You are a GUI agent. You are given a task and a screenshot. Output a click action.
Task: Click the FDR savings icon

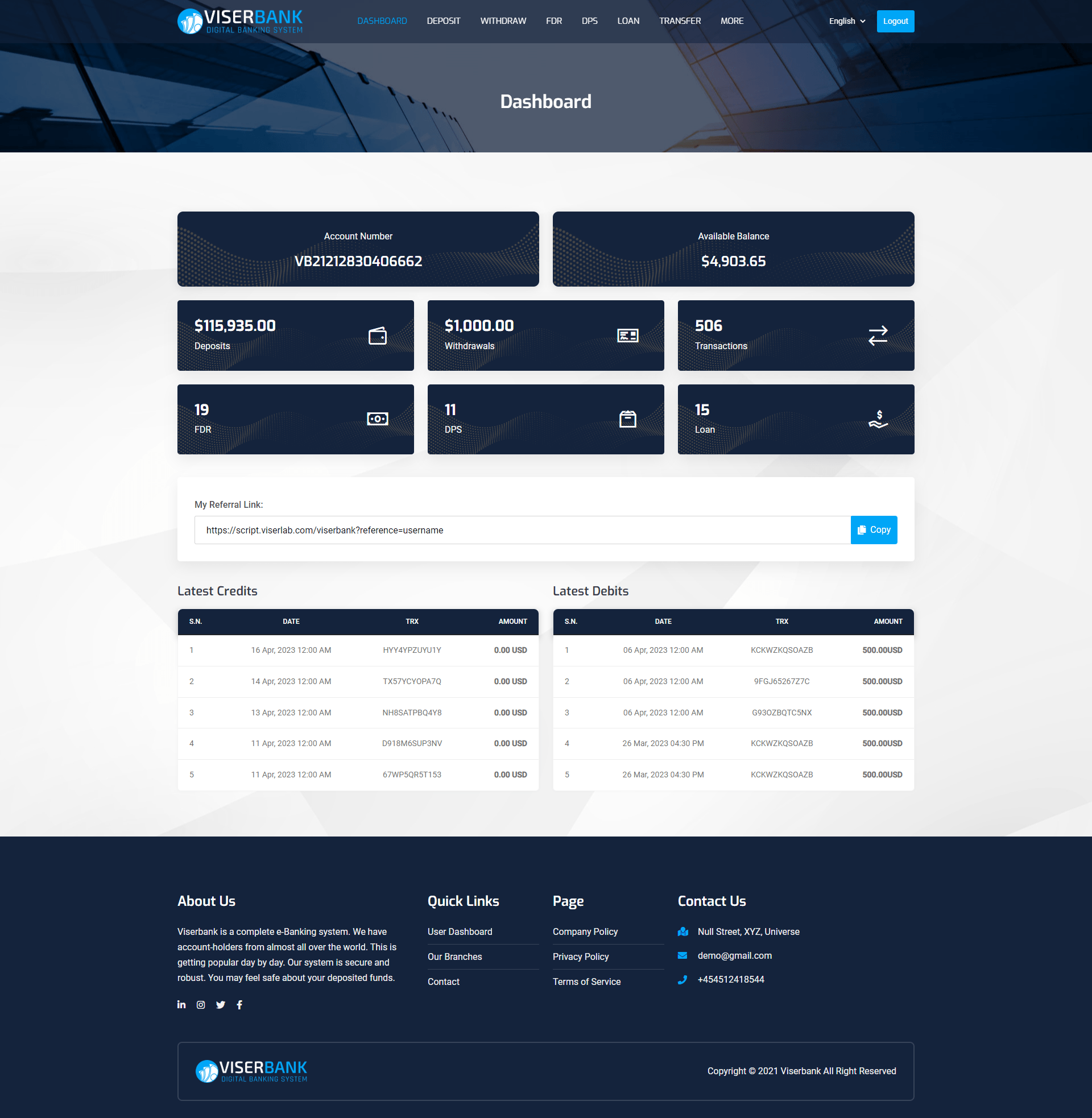pyautogui.click(x=378, y=418)
